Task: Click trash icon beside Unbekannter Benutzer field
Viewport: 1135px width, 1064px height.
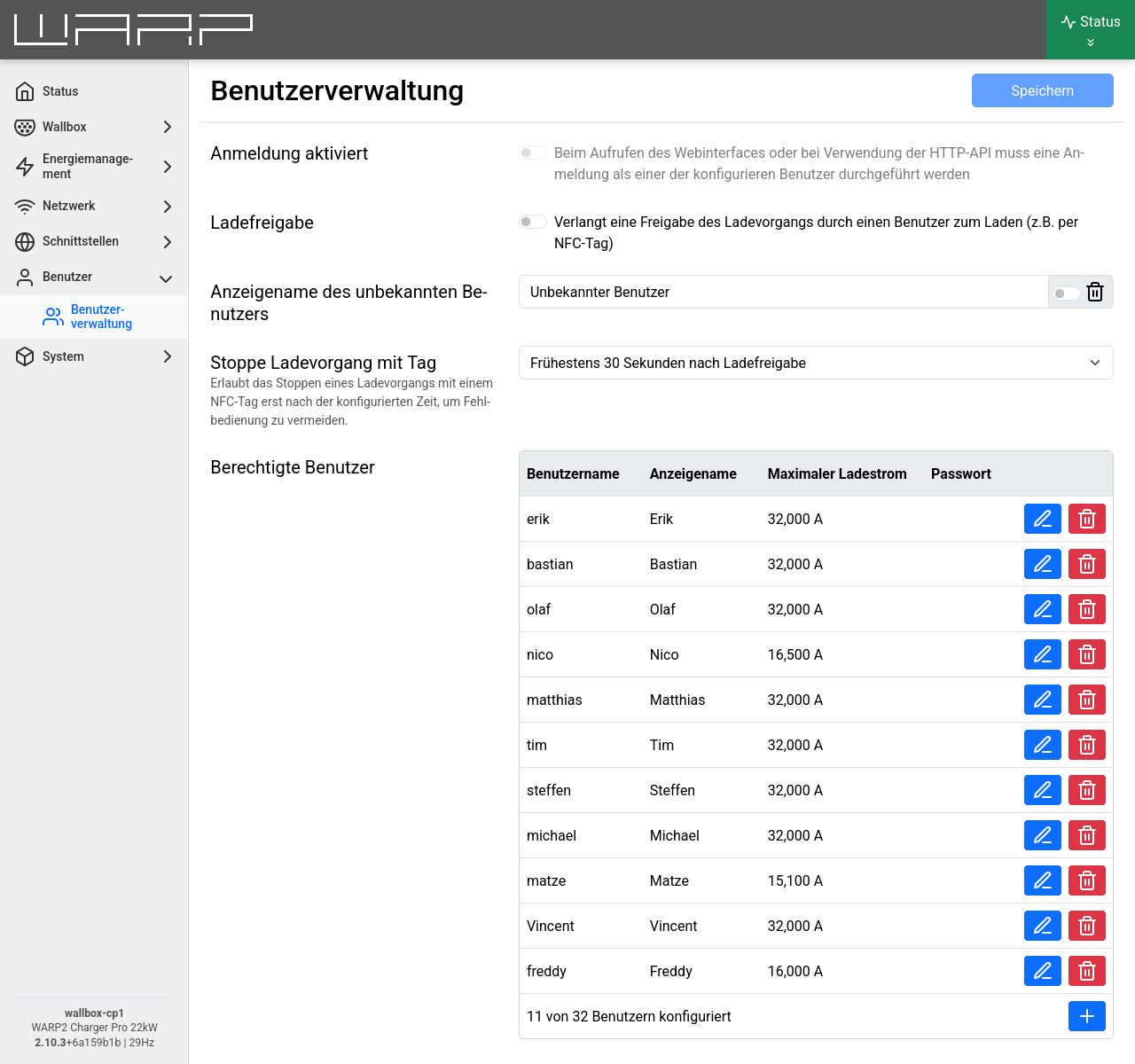Action: 1095,292
